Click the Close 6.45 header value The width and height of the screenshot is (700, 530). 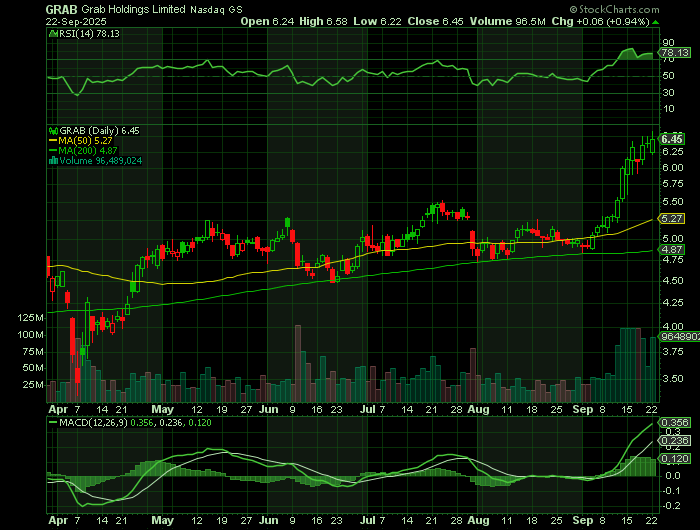(435, 21)
